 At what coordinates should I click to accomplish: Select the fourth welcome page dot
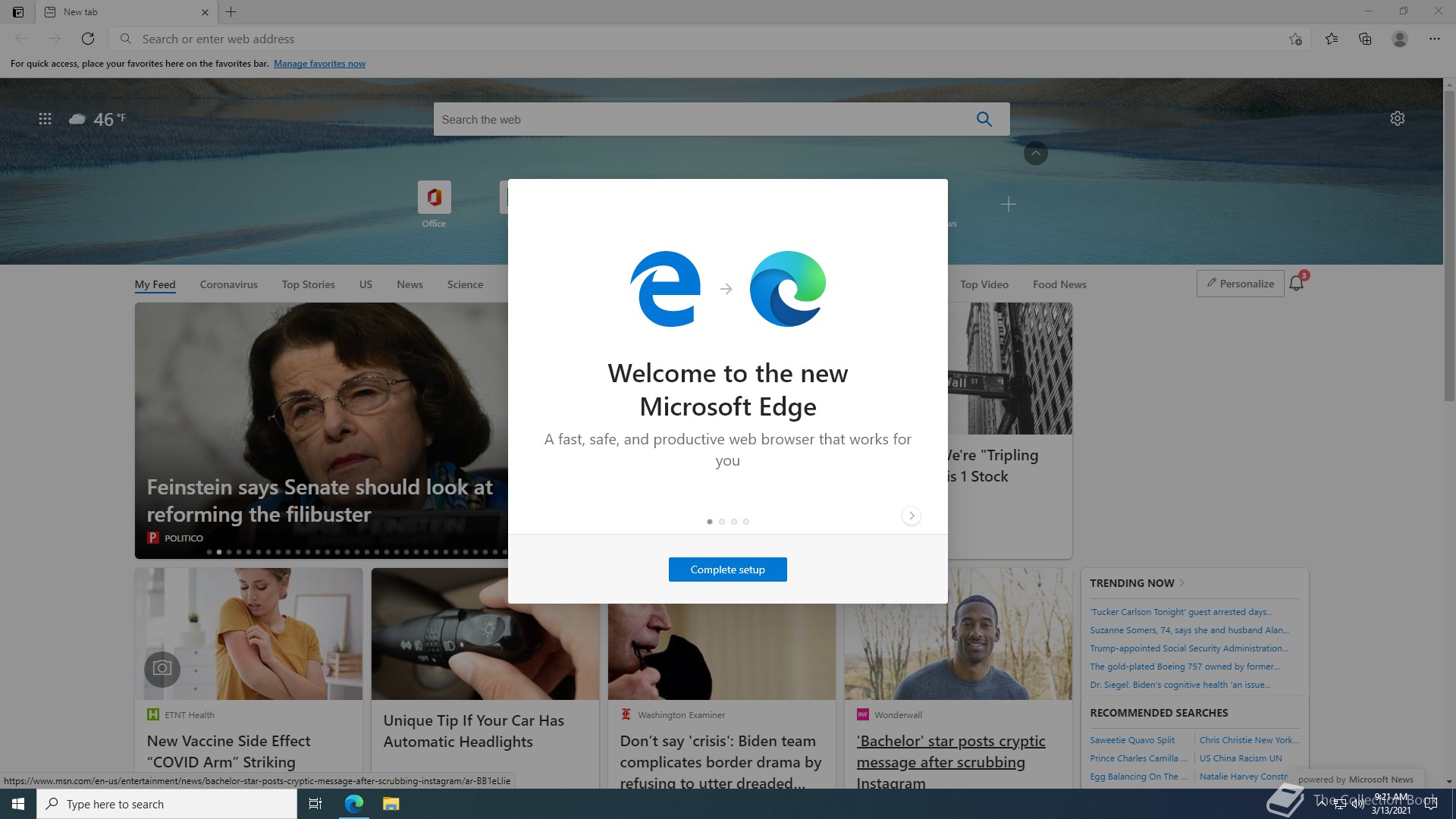(746, 522)
